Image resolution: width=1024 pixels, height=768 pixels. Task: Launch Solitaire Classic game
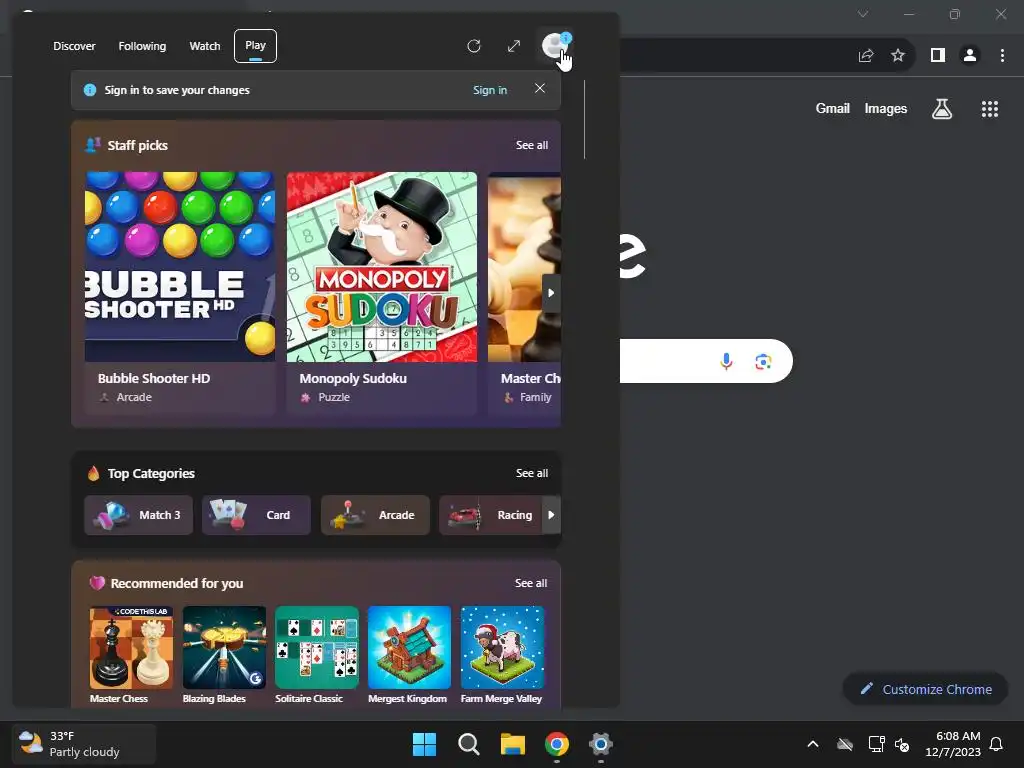[x=317, y=655]
